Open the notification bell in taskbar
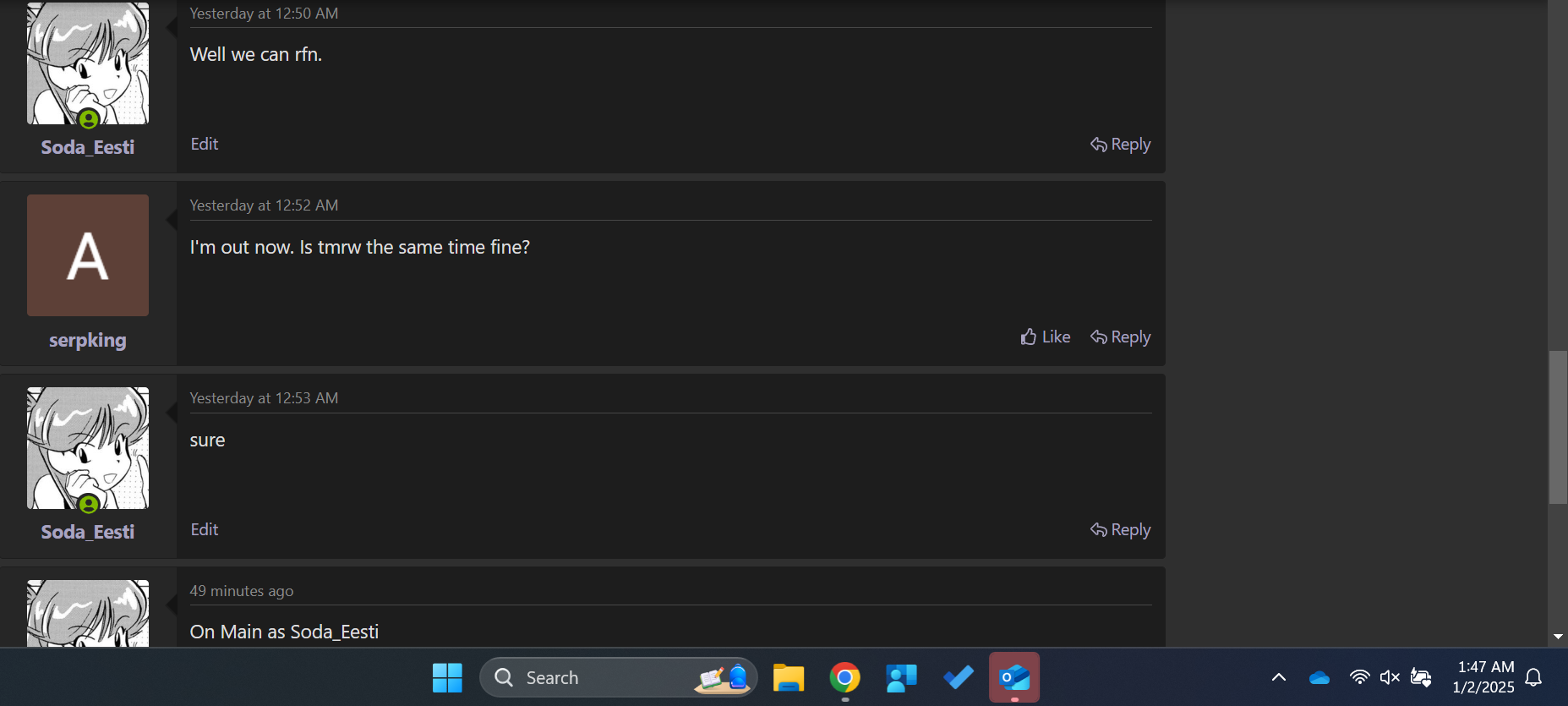This screenshot has height=706, width=1568. [1533, 677]
